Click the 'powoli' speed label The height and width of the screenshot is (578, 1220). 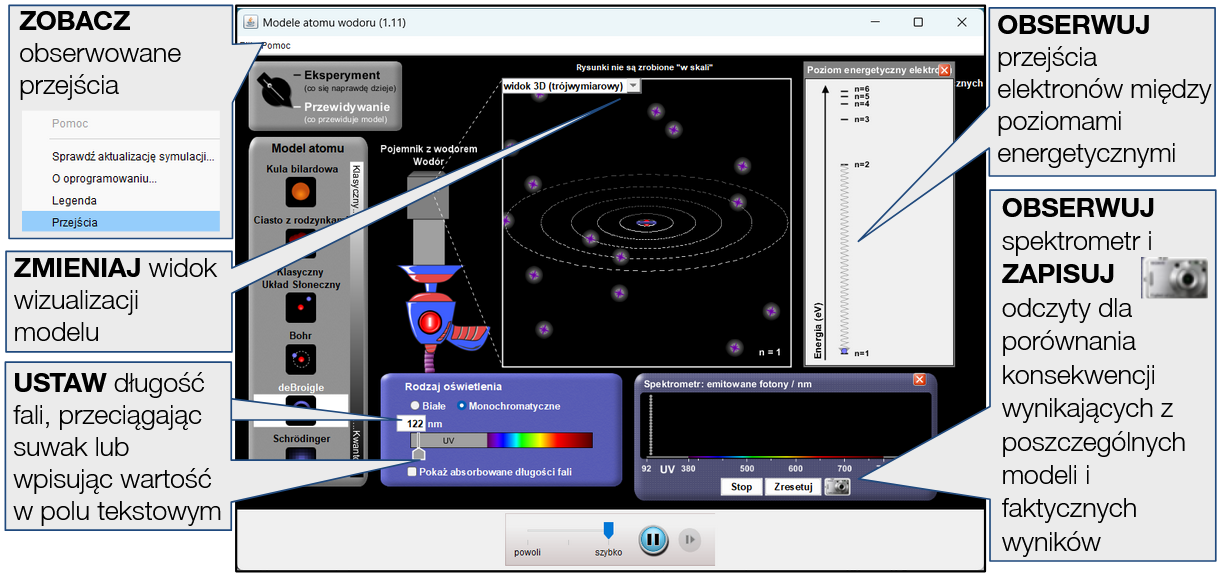(x=527, y=552)
